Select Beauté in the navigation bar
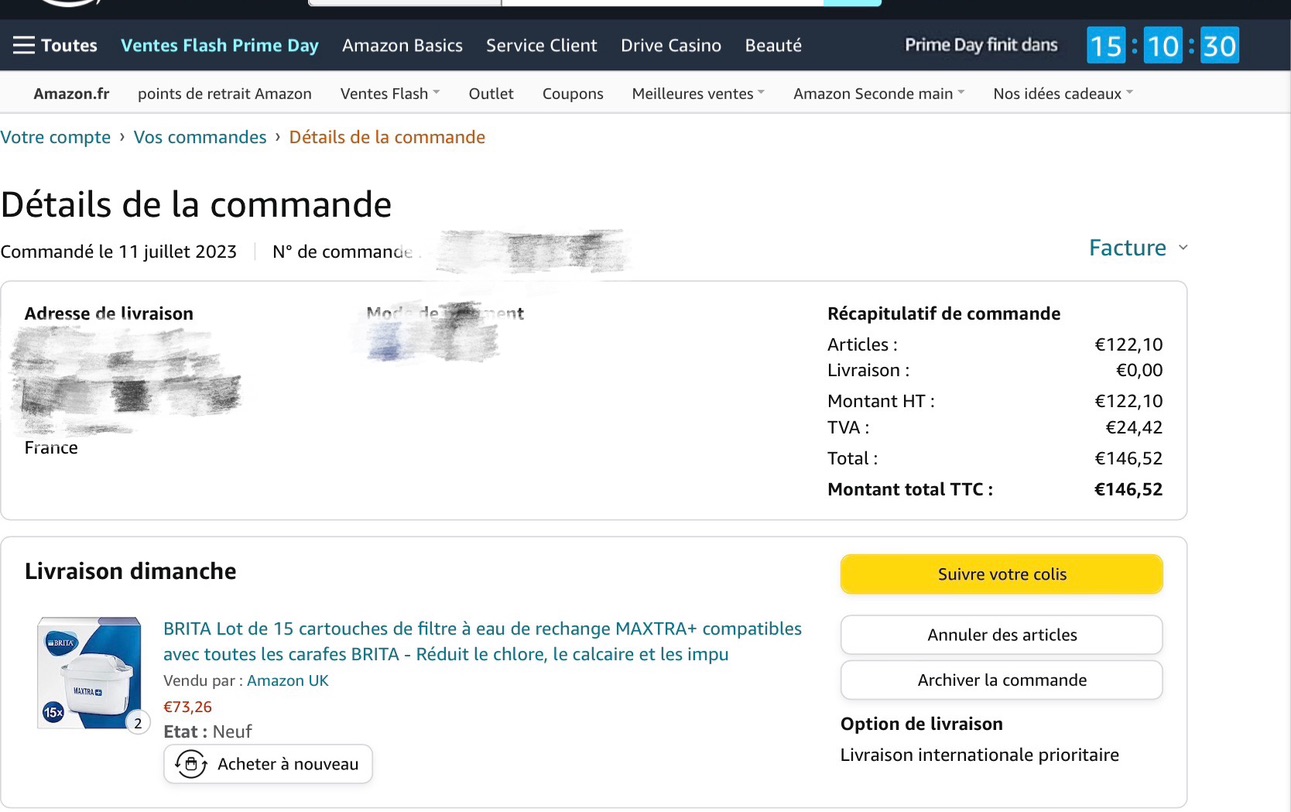The image size is (1291, 812). 773,45
